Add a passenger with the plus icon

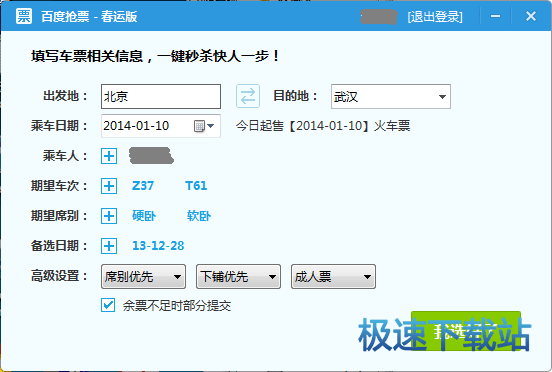tap(109, 156)
